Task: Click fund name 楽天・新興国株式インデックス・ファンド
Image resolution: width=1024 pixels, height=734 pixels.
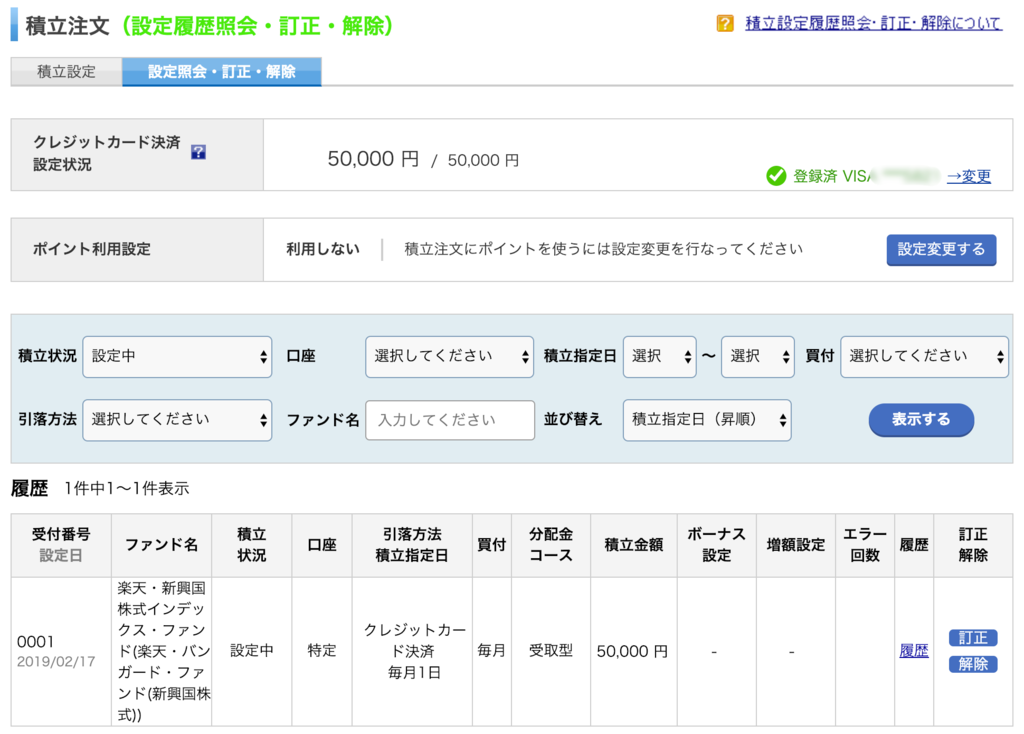Action: tap(162, 651)
